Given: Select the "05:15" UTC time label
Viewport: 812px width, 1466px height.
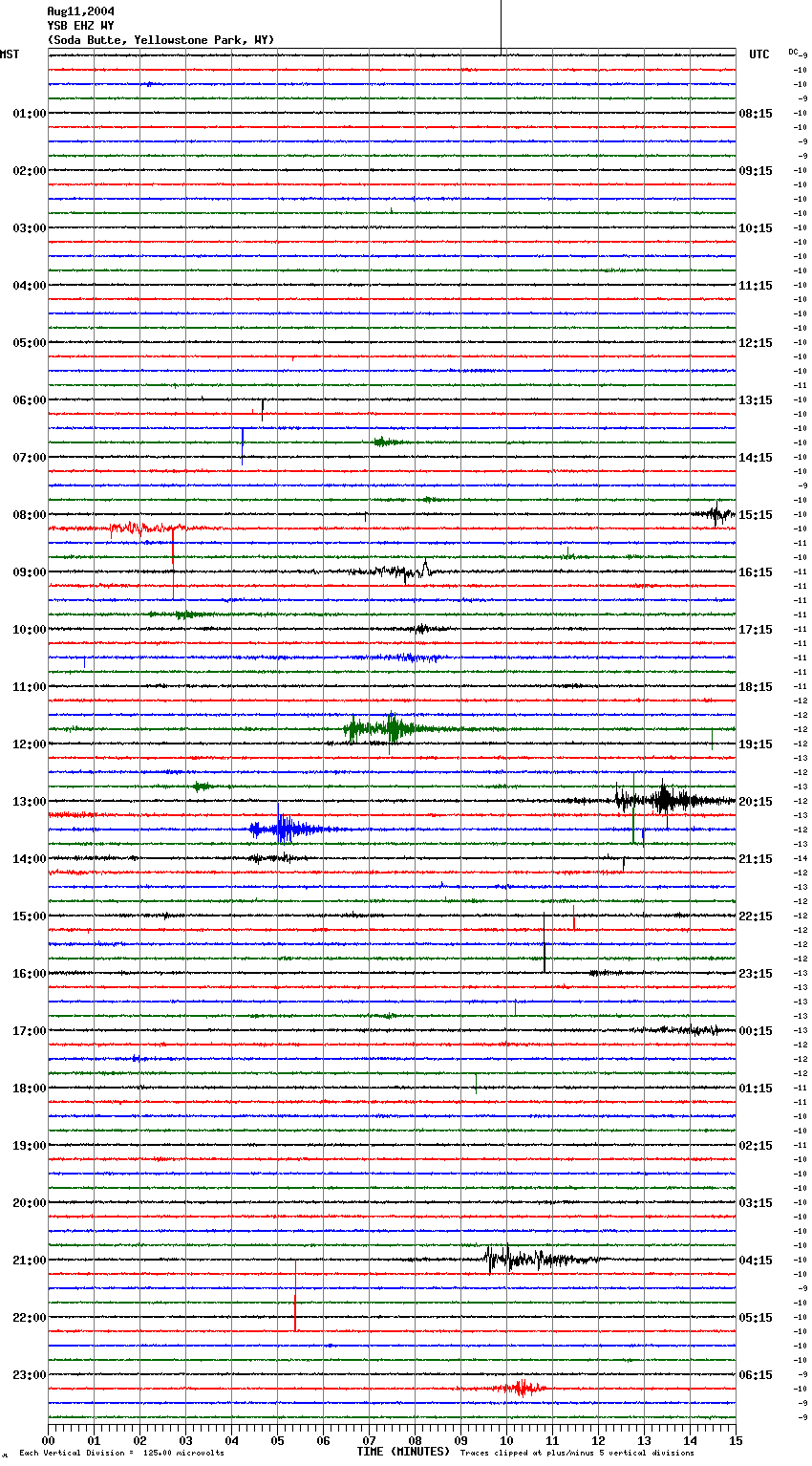Looking at the screenshot, I should click(756, 1318).
